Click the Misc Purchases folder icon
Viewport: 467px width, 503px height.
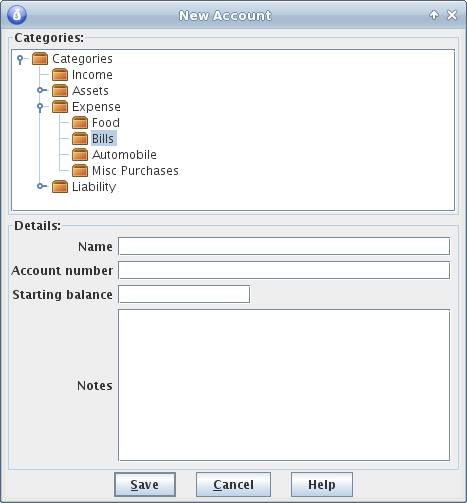coord(80,171)
